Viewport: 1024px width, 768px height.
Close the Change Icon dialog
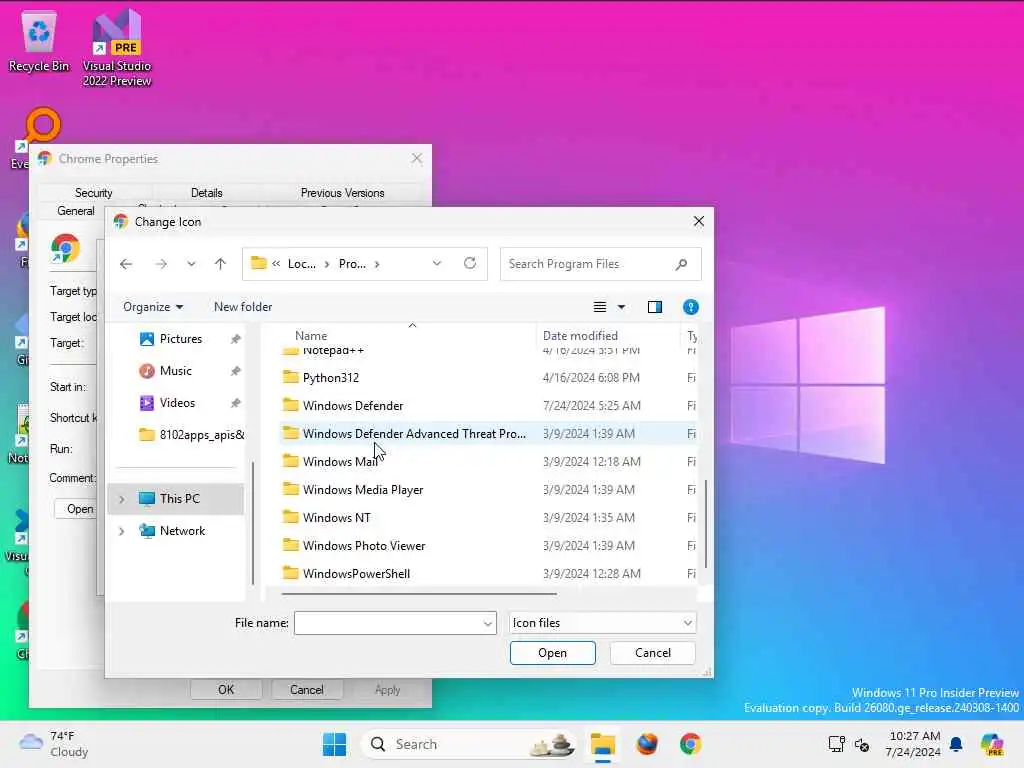click(x=699, y=221)
